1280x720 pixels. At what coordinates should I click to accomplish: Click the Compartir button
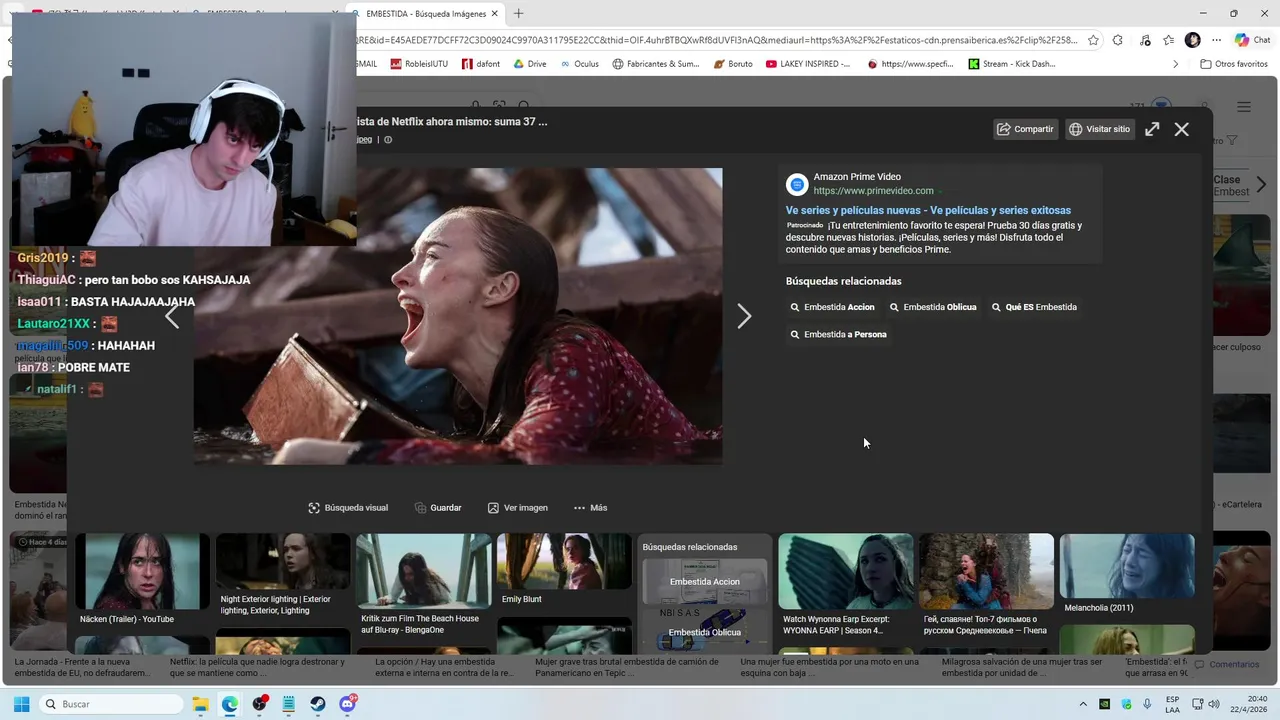click(1025, 129)
